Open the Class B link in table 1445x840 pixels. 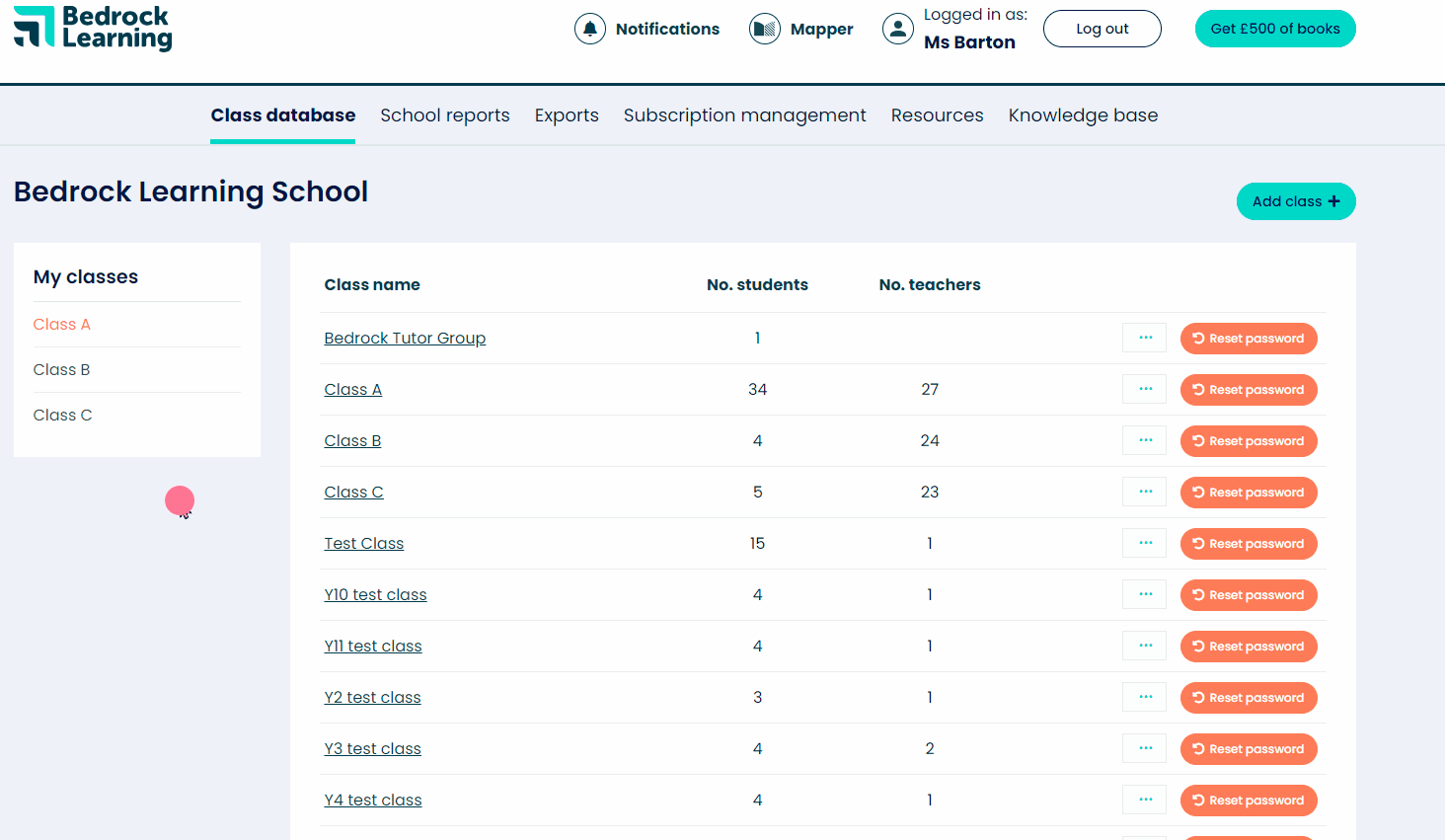[352, 441]
